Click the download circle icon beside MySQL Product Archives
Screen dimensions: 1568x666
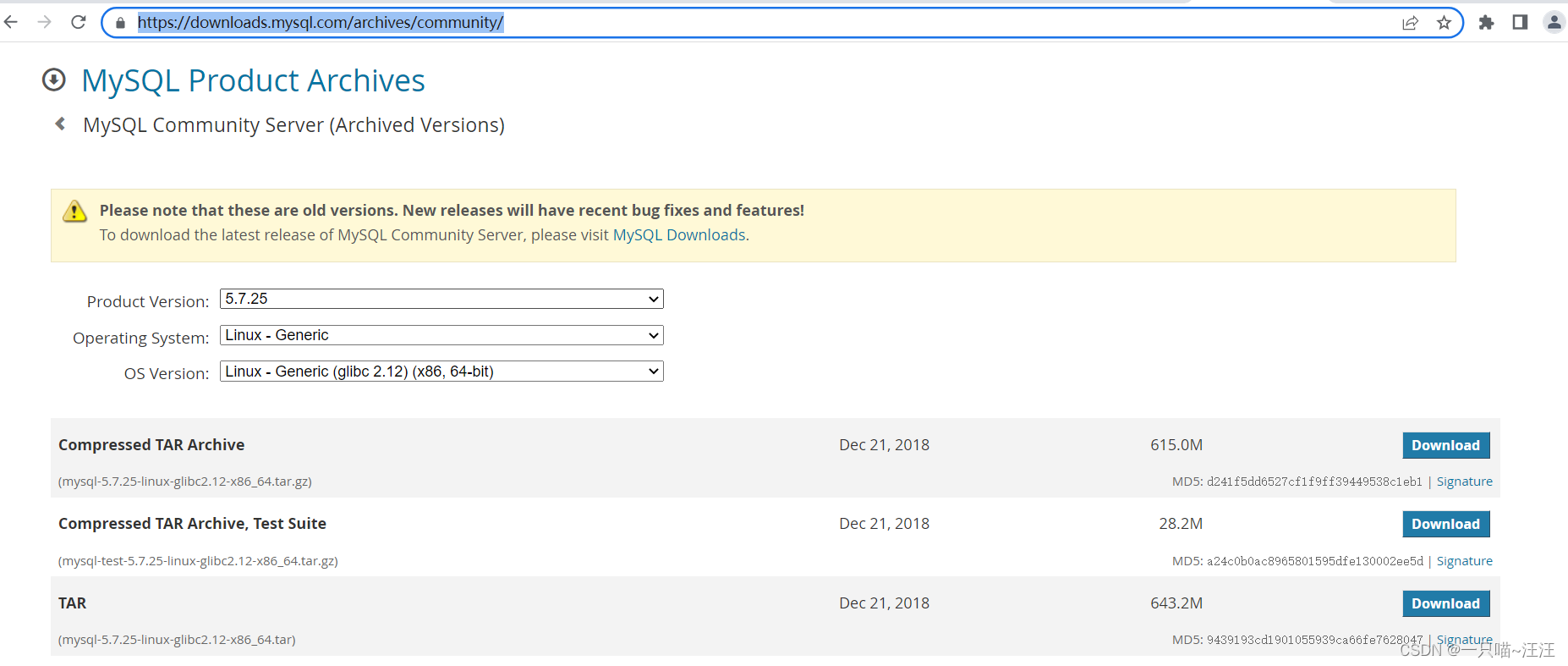pos(54,80)
